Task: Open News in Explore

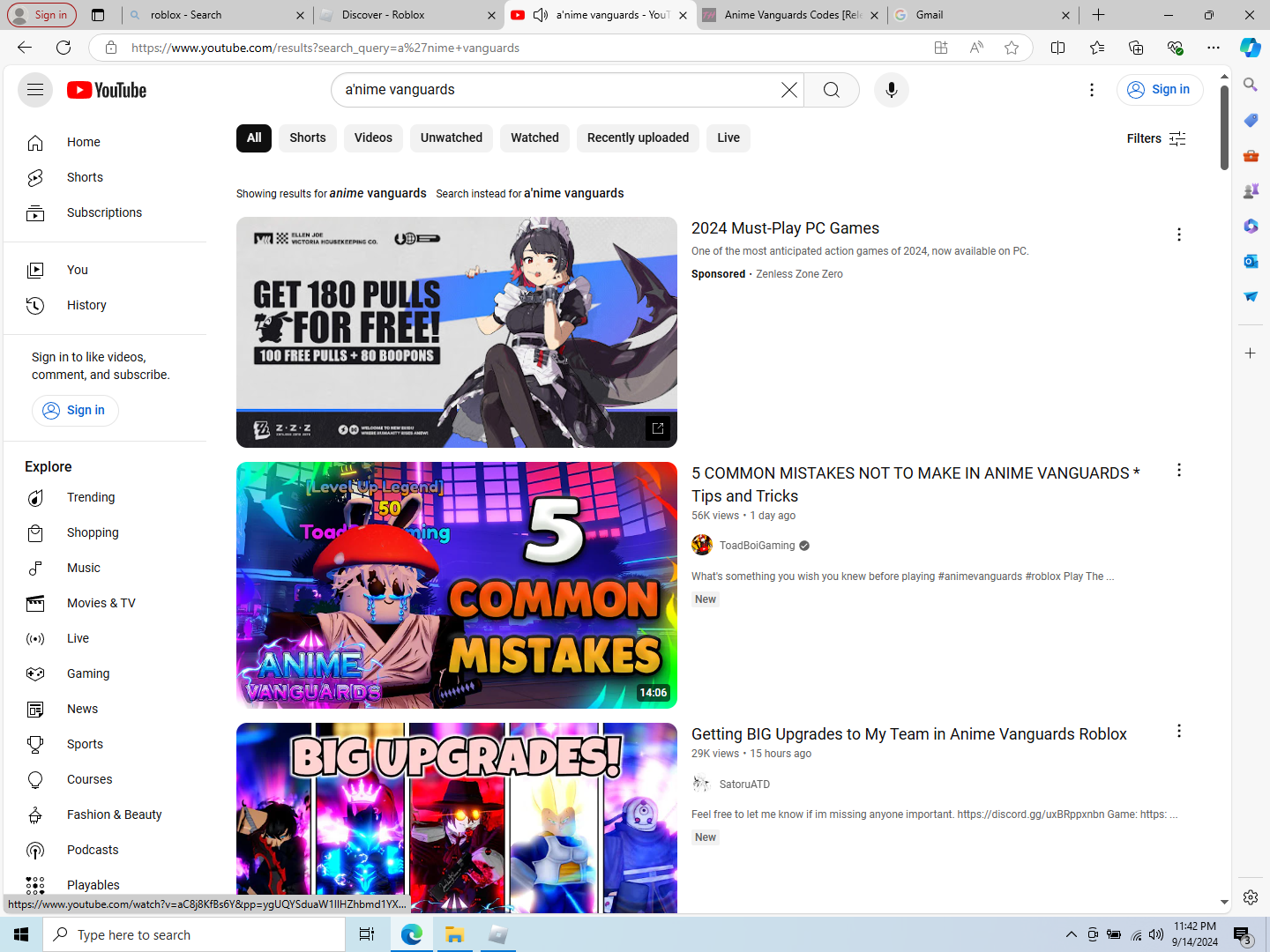Action: [x=106, y=709]
